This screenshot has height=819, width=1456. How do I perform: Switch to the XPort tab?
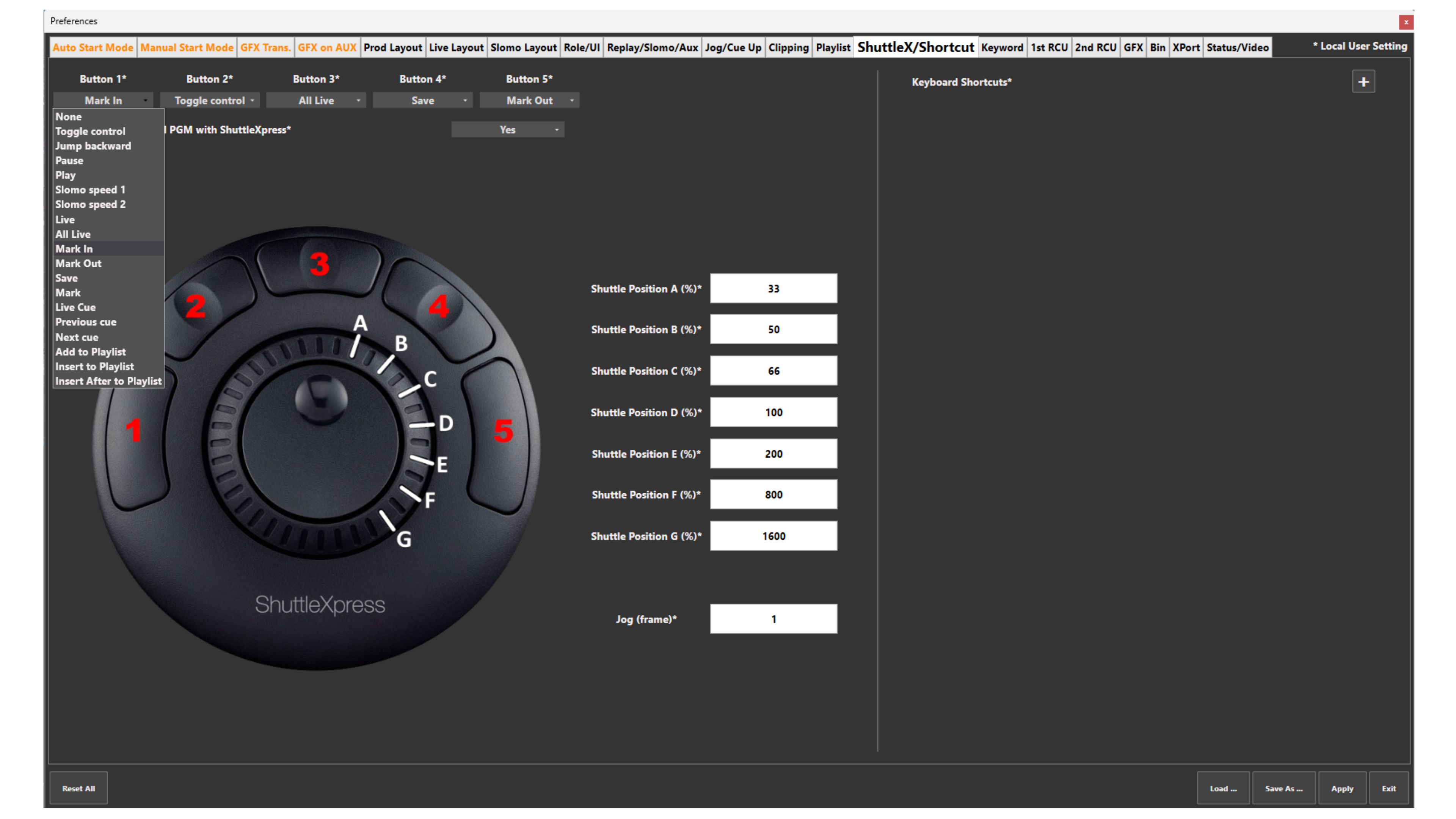click(x=1186, y=47)
